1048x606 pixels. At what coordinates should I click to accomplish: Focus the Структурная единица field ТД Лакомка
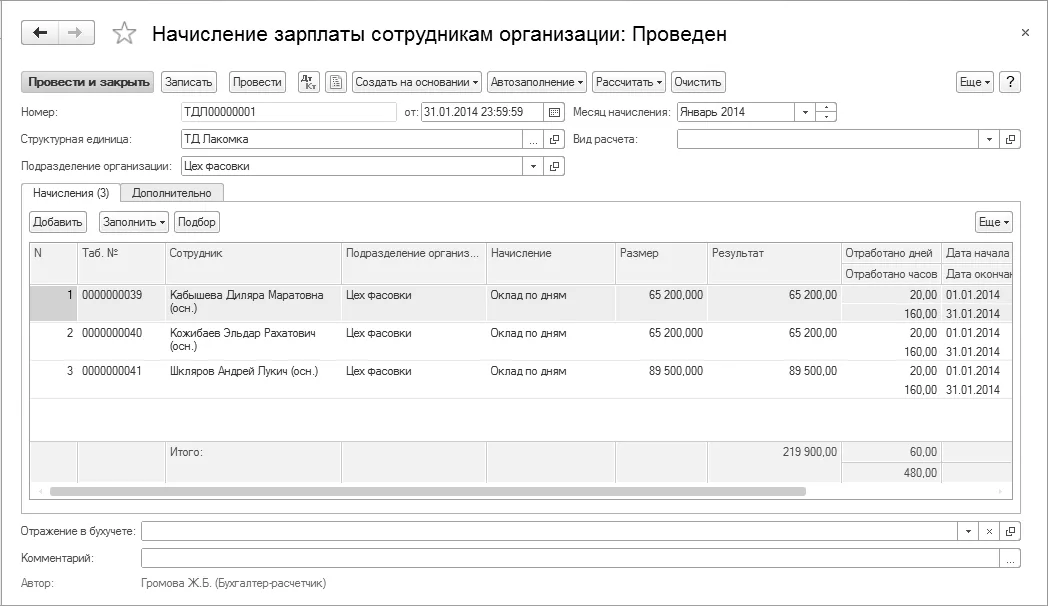pyautogui.click(x=352, y=140)
